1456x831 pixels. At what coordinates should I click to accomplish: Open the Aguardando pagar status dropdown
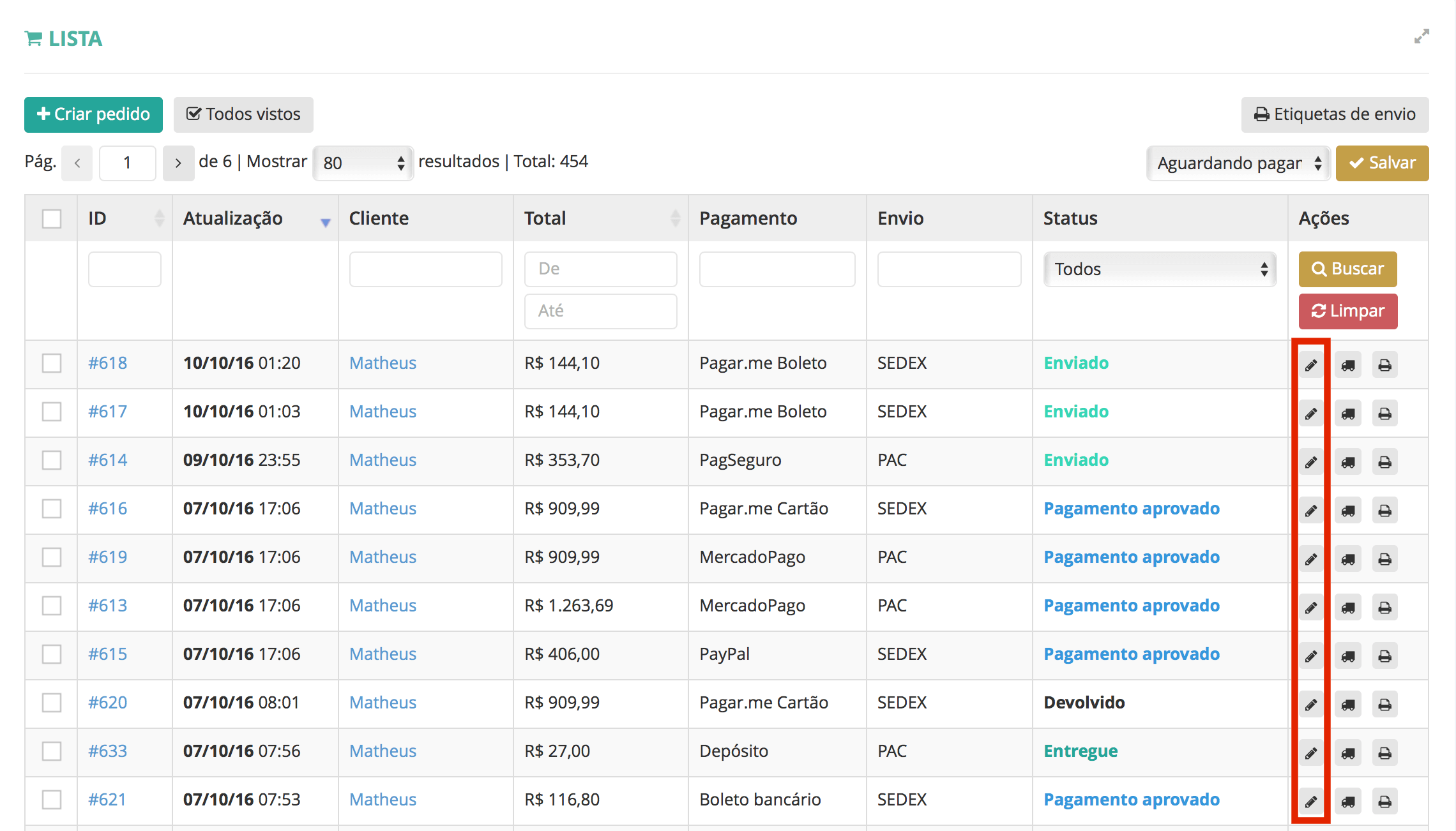click(x=1238, y=163)
